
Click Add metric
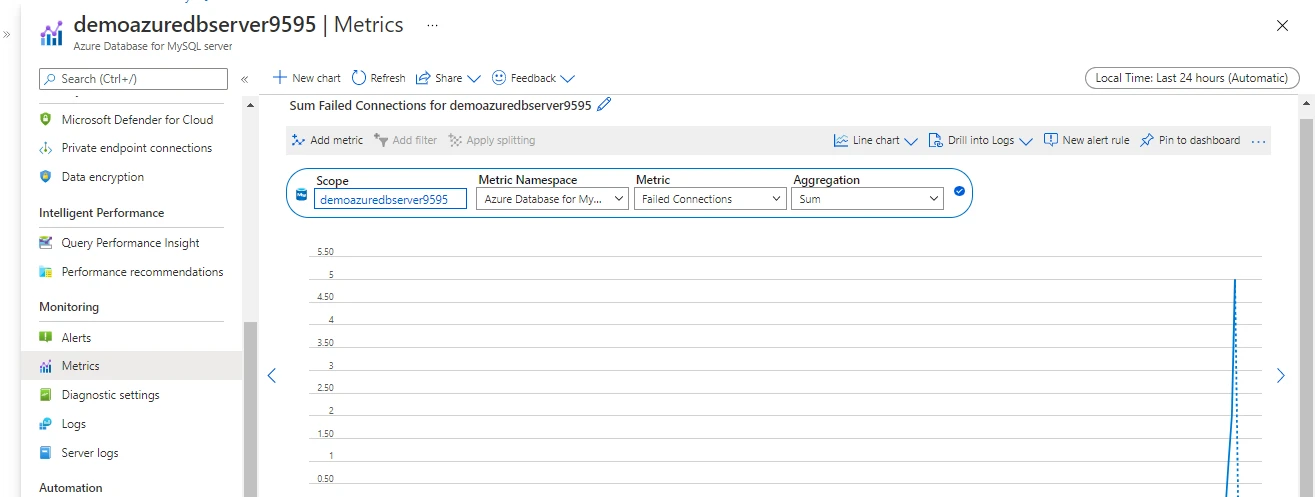click(x=327, y=140)
